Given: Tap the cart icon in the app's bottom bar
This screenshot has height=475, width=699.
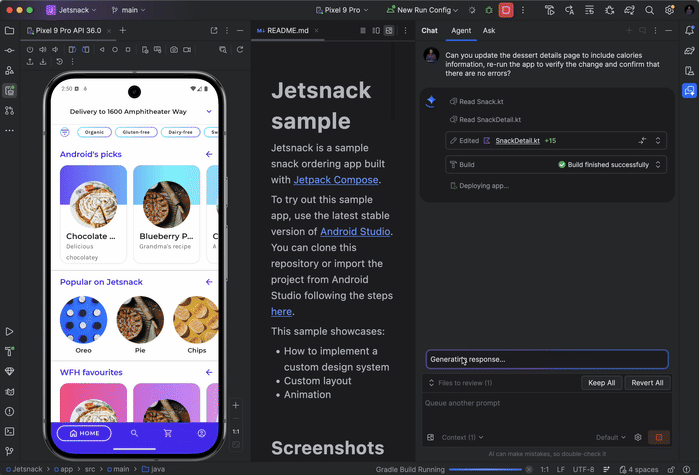Looking at the screenshot, I should [x=168, y=433].
